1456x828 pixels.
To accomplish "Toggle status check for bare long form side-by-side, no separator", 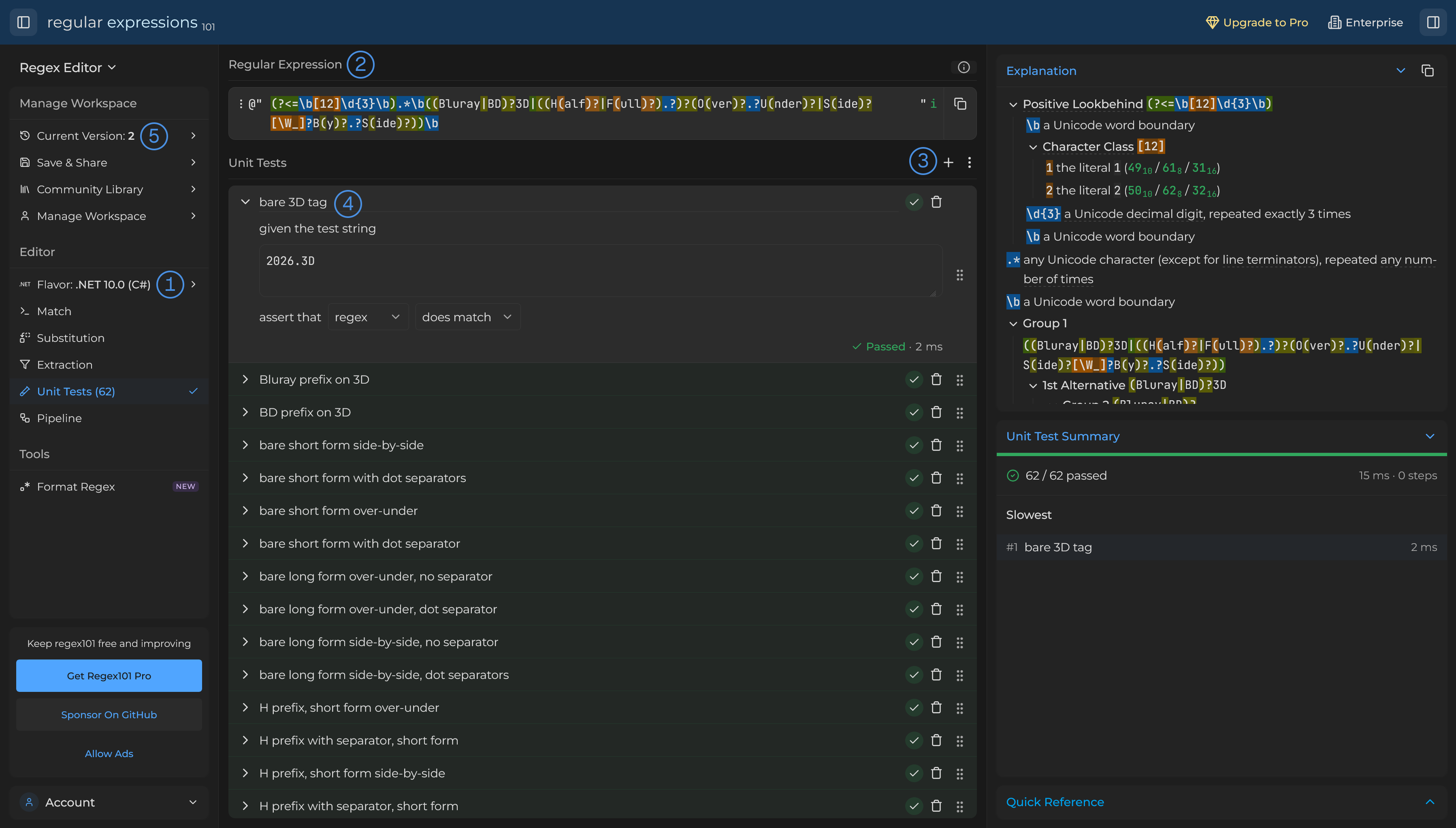I will [x=914, y=642].
